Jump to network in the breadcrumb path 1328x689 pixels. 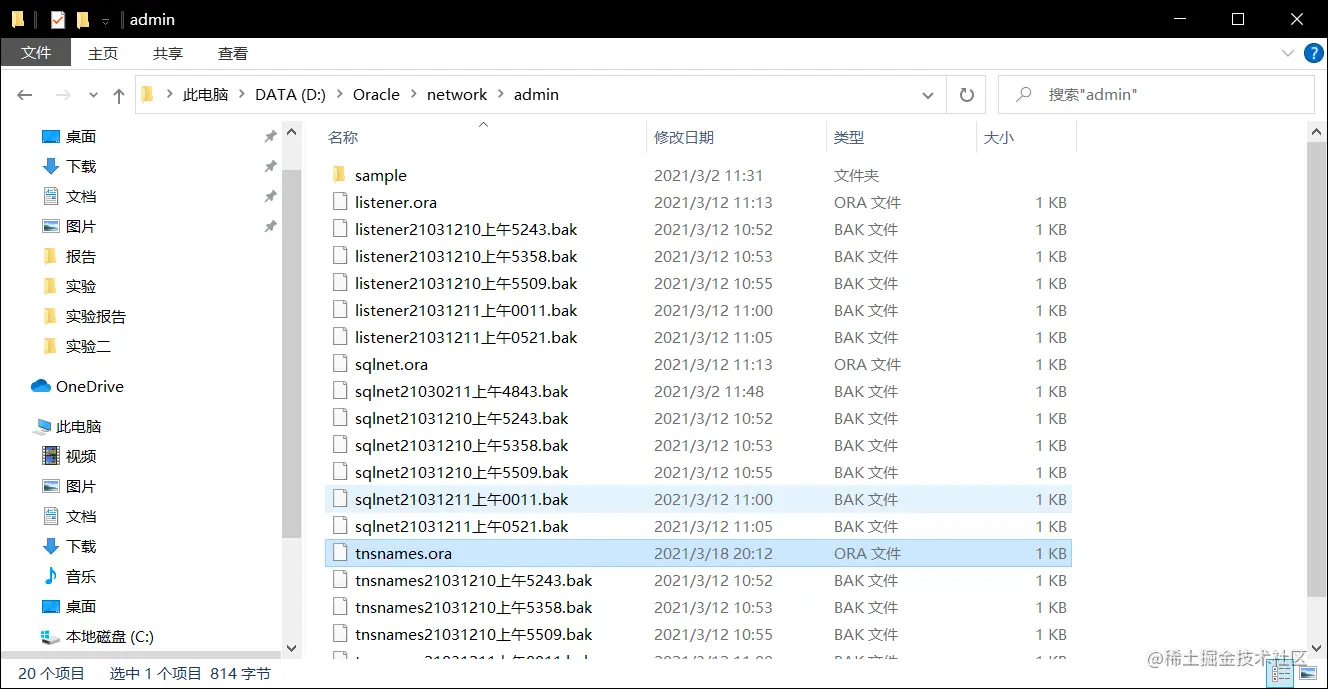[457, 94]
